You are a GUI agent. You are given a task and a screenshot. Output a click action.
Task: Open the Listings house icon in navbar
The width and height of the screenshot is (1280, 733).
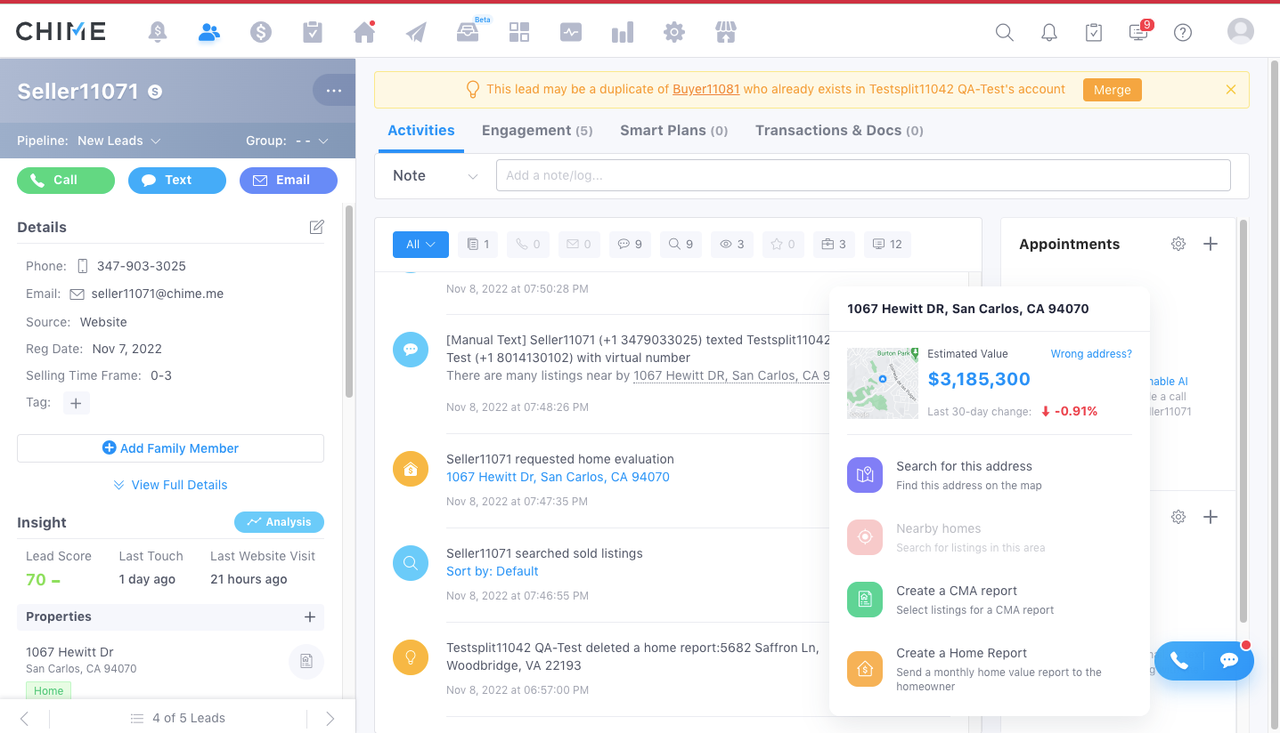tap(364, 32)
